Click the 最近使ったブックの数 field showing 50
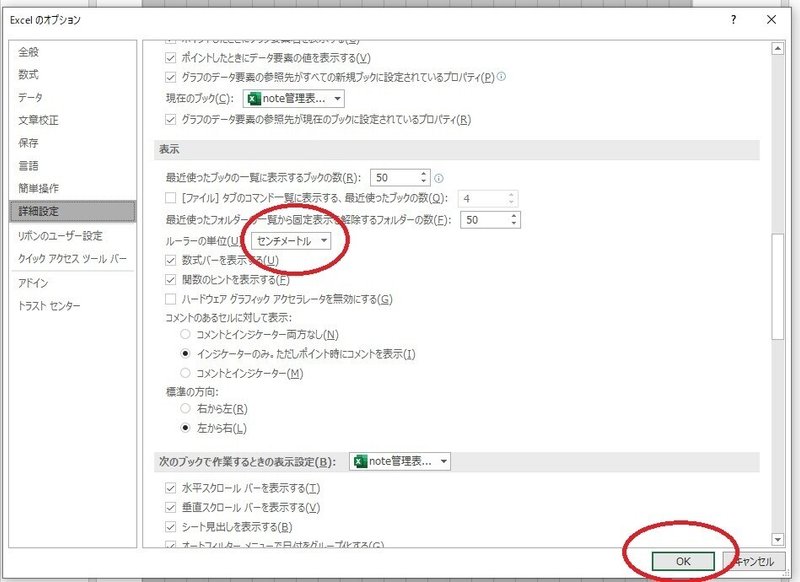 394,178
